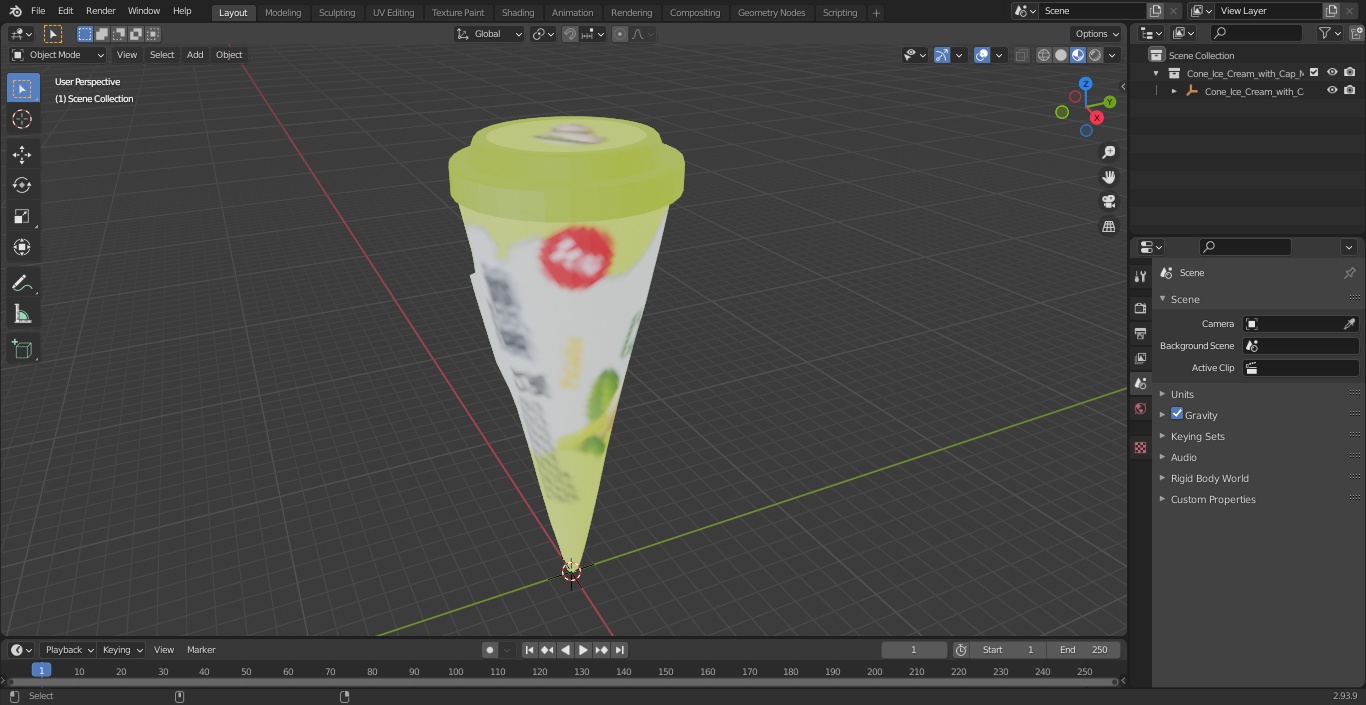This screenshot has width=1366, height=705.
Task: Toggle the Gravity checkbox
Action: (x=1177, y=414)
